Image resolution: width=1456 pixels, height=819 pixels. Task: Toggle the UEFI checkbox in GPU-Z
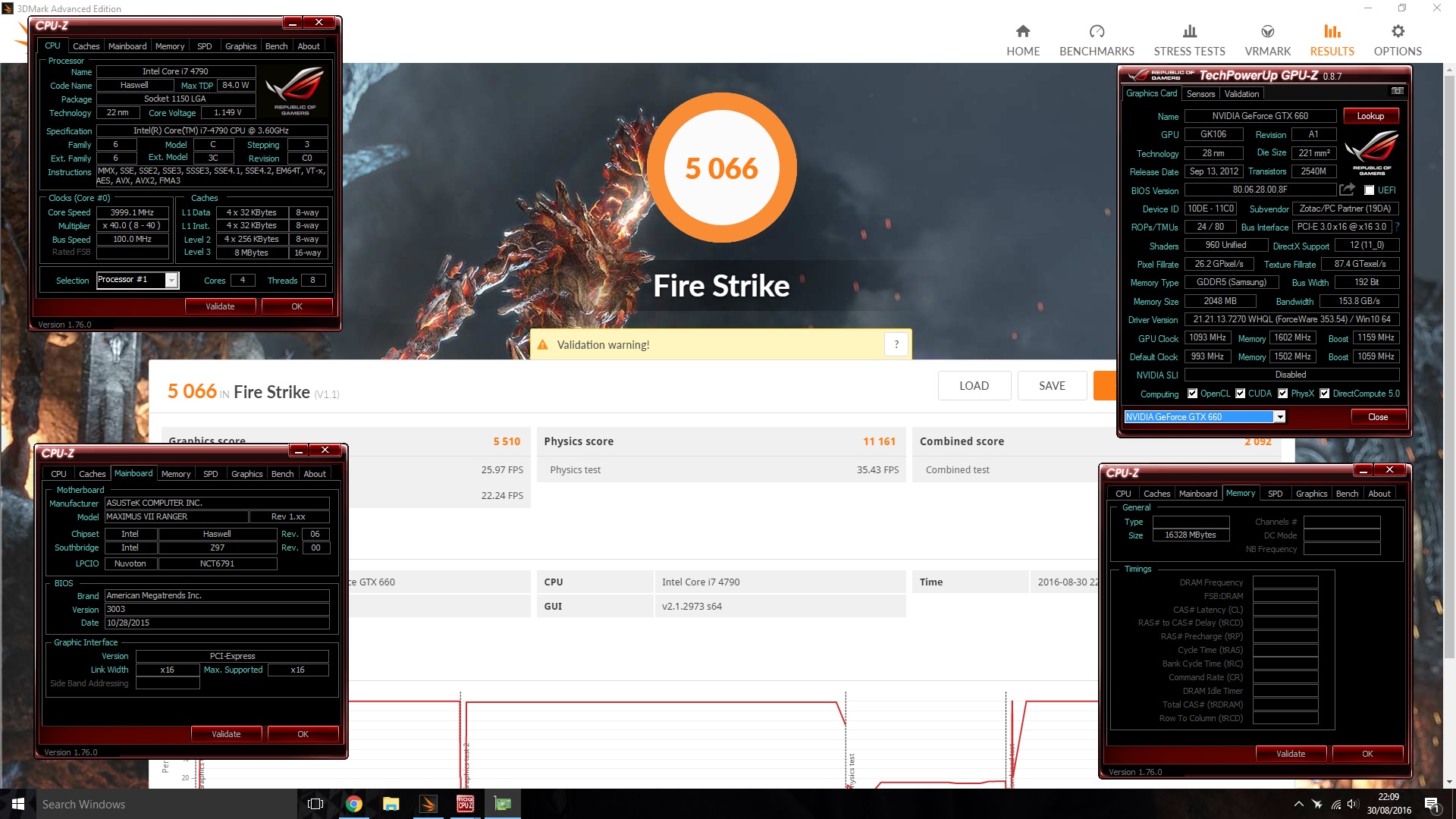coord(1369,190)
